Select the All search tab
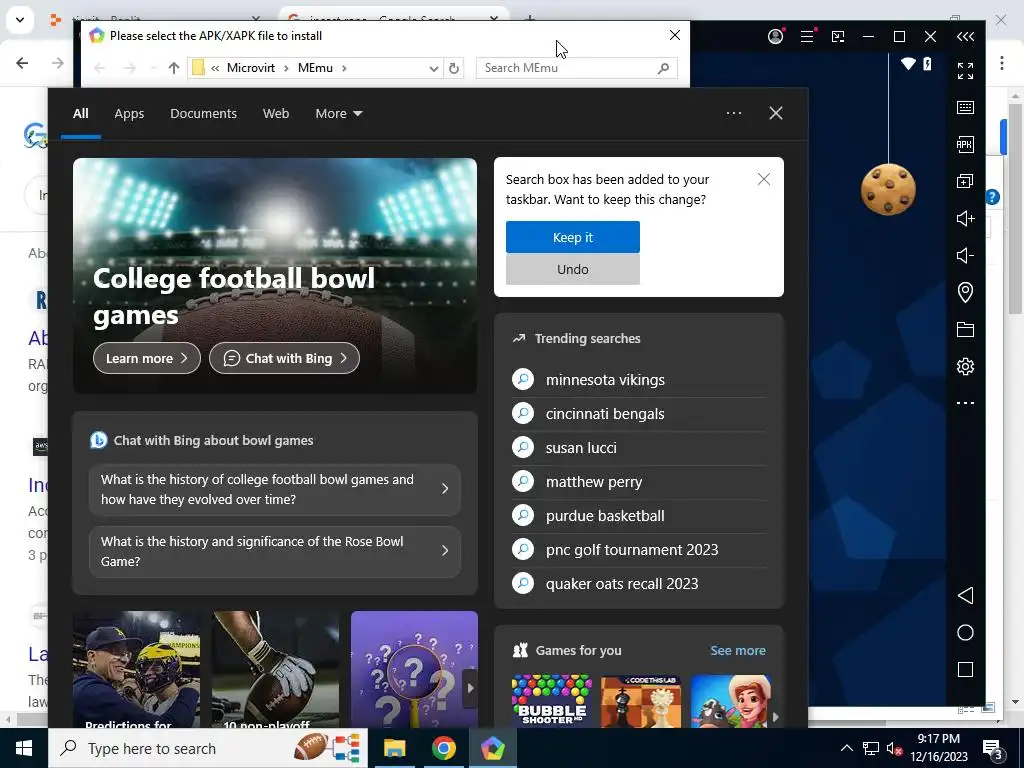Viewport: 1024px width, 768px height. click(80, 114)
